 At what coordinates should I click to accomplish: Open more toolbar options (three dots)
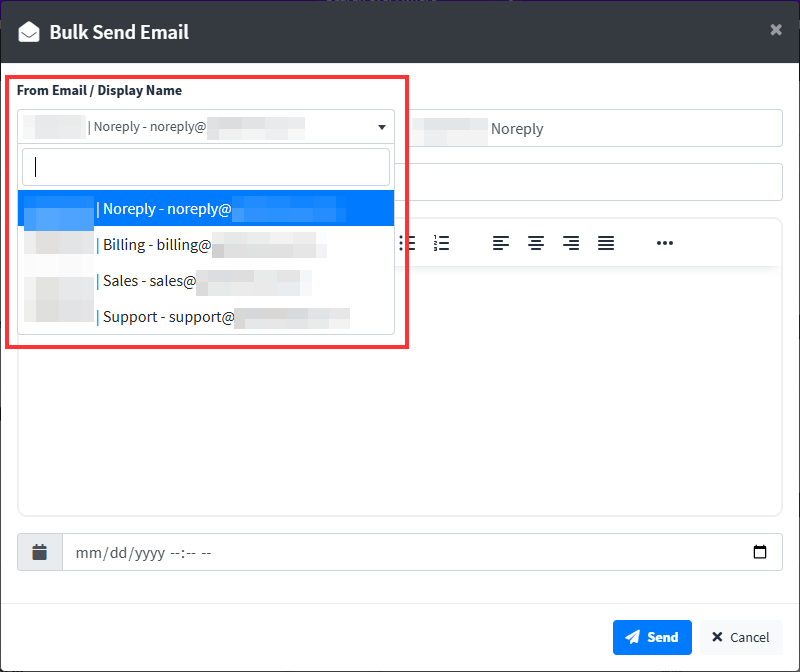click(x=665, y=243)
